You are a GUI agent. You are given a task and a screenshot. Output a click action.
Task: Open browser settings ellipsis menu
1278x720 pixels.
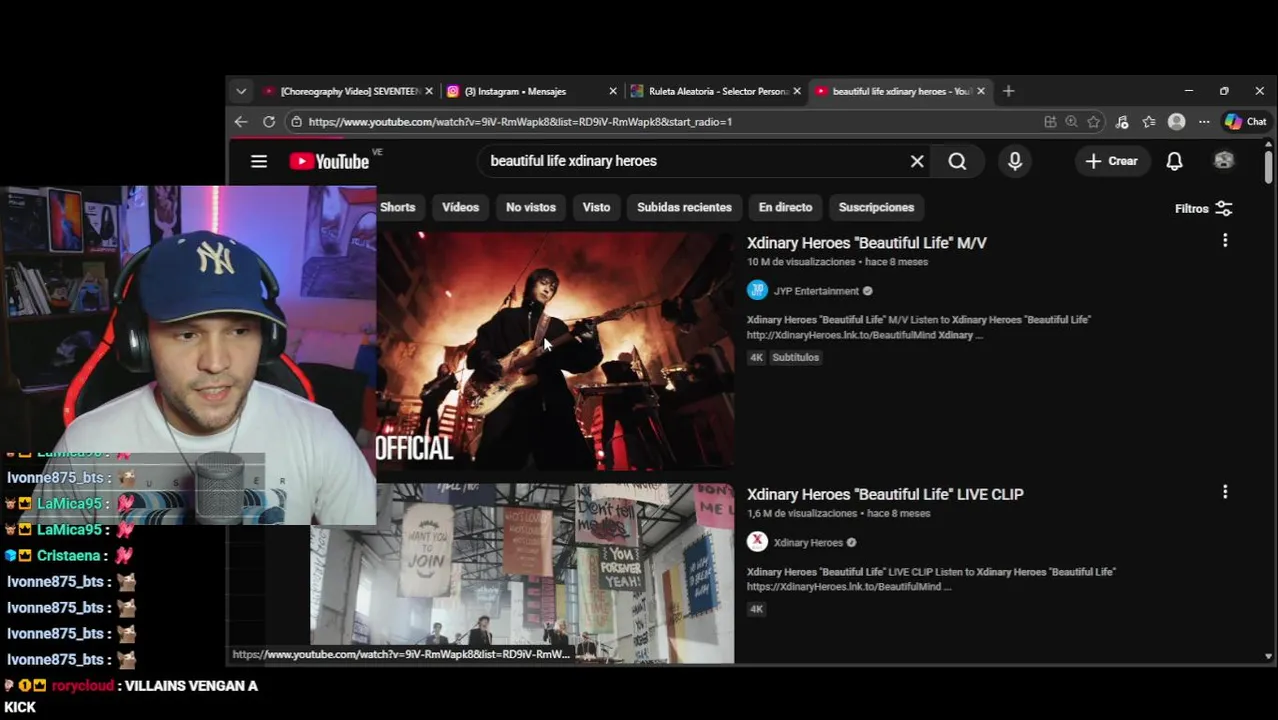click(x=1204, y=122)
